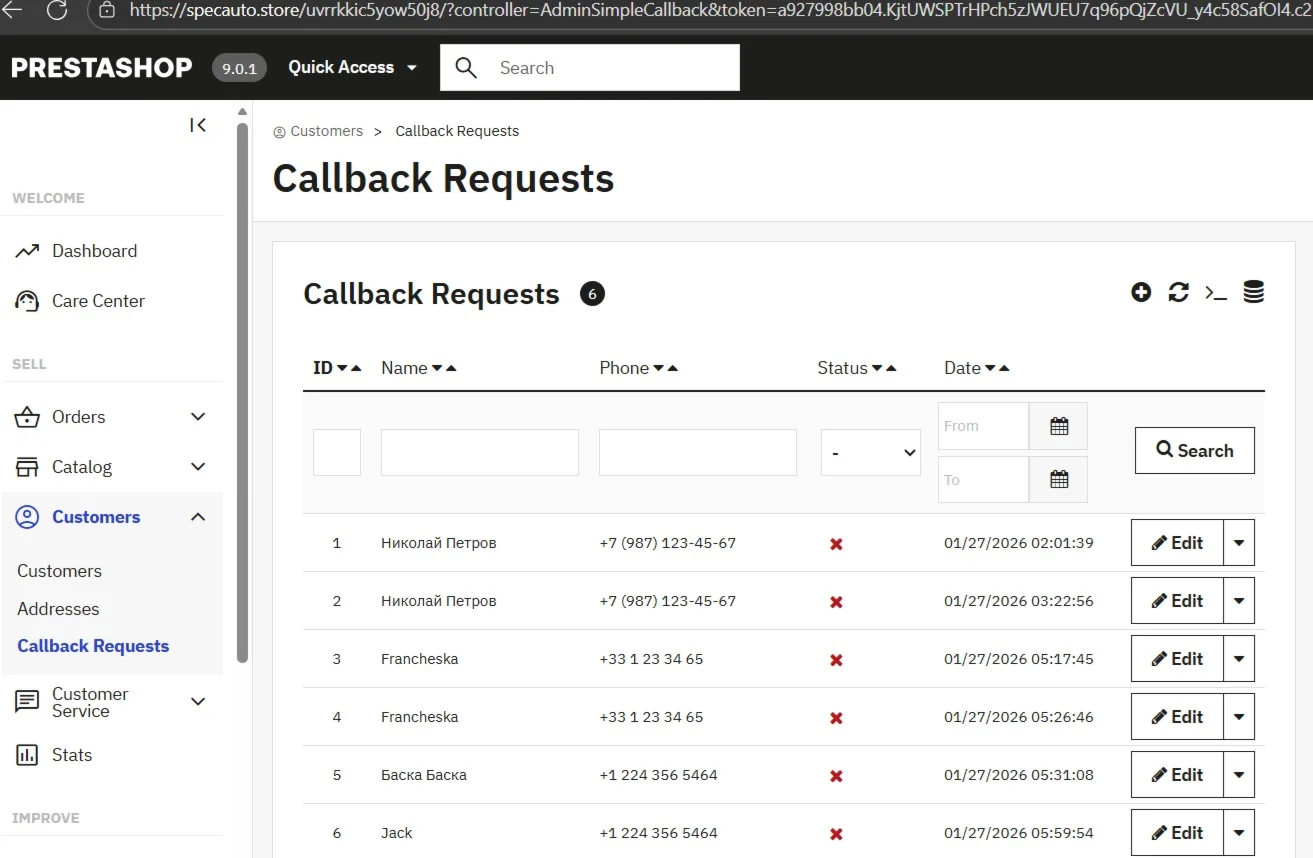Screen dimensions: 1313x858
Task: Open the calendar picker next to To field
Action: (1058, 479)
